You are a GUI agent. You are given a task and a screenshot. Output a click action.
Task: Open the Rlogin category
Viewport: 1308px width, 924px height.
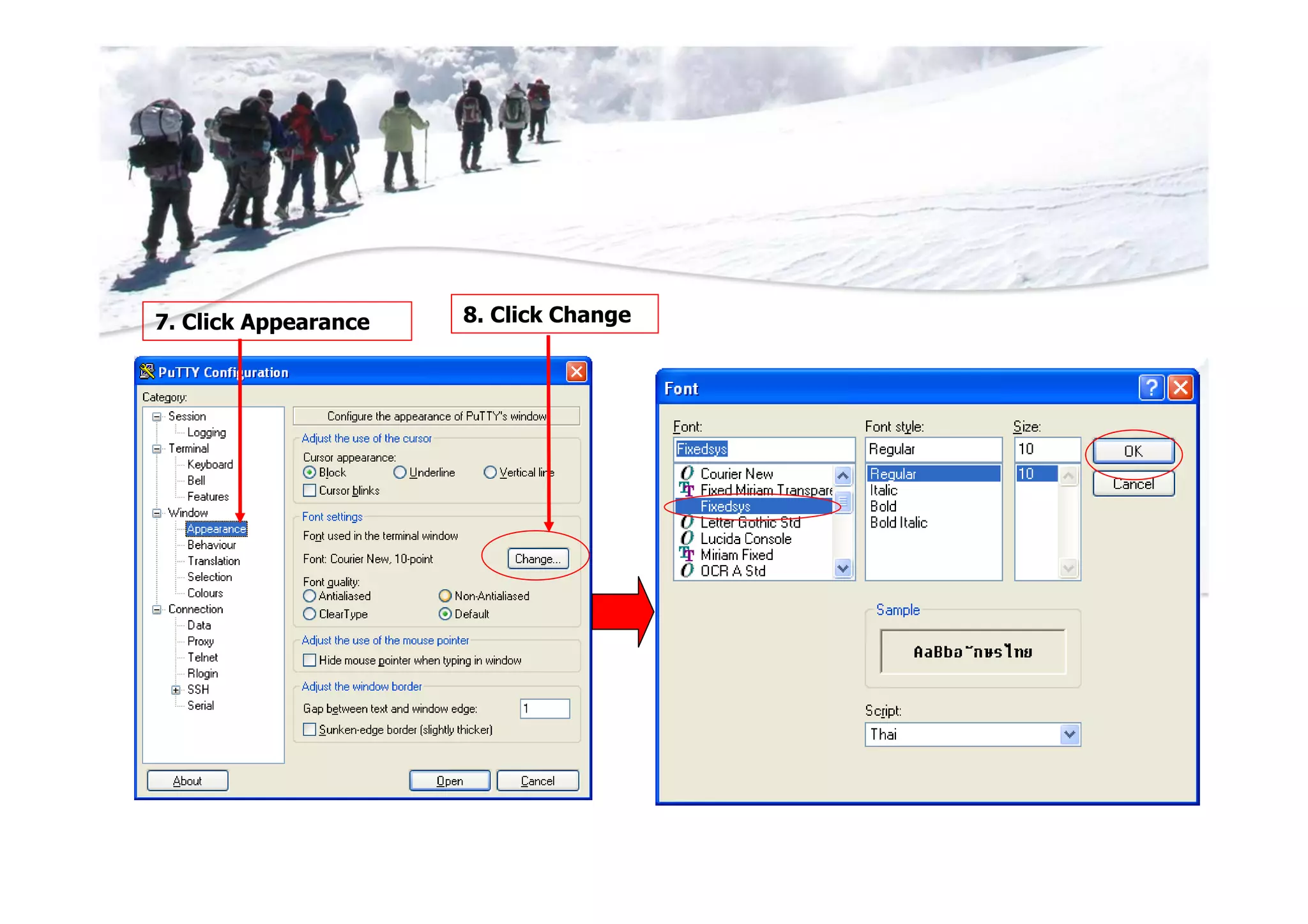(x=202, y=673)
